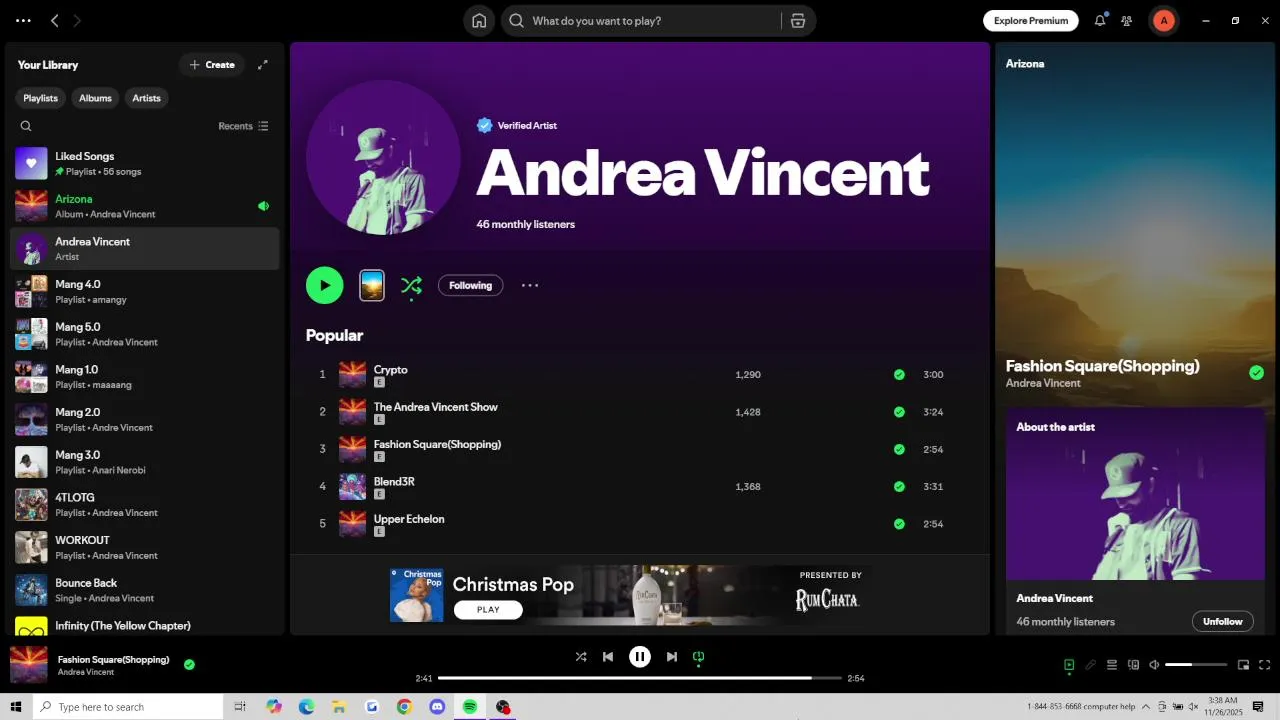Filter library by Albums

click(x=96, y=98)
